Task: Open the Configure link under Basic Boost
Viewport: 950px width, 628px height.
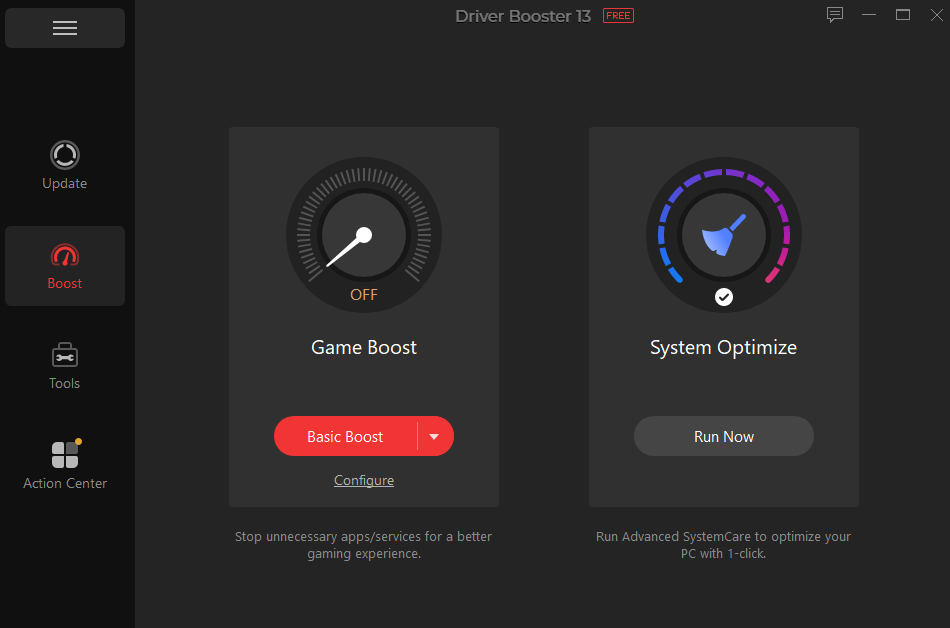Action: [x=363, y=480]
